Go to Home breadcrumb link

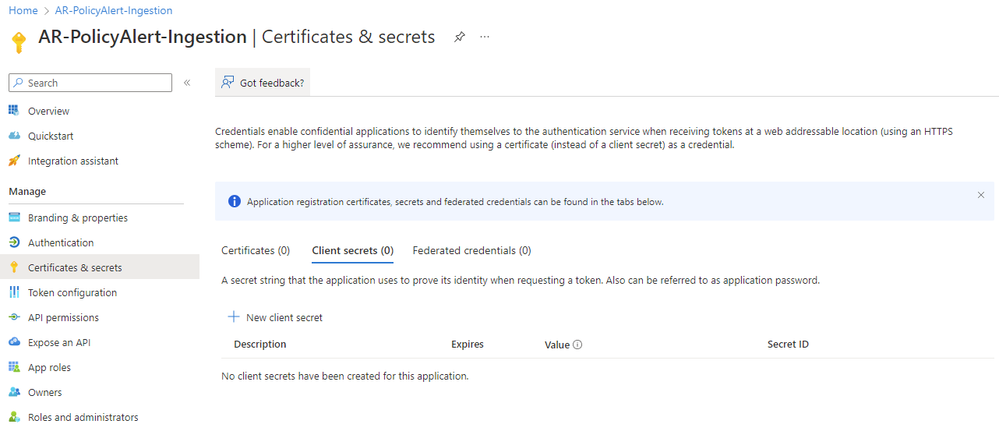(x=23, y=11)
